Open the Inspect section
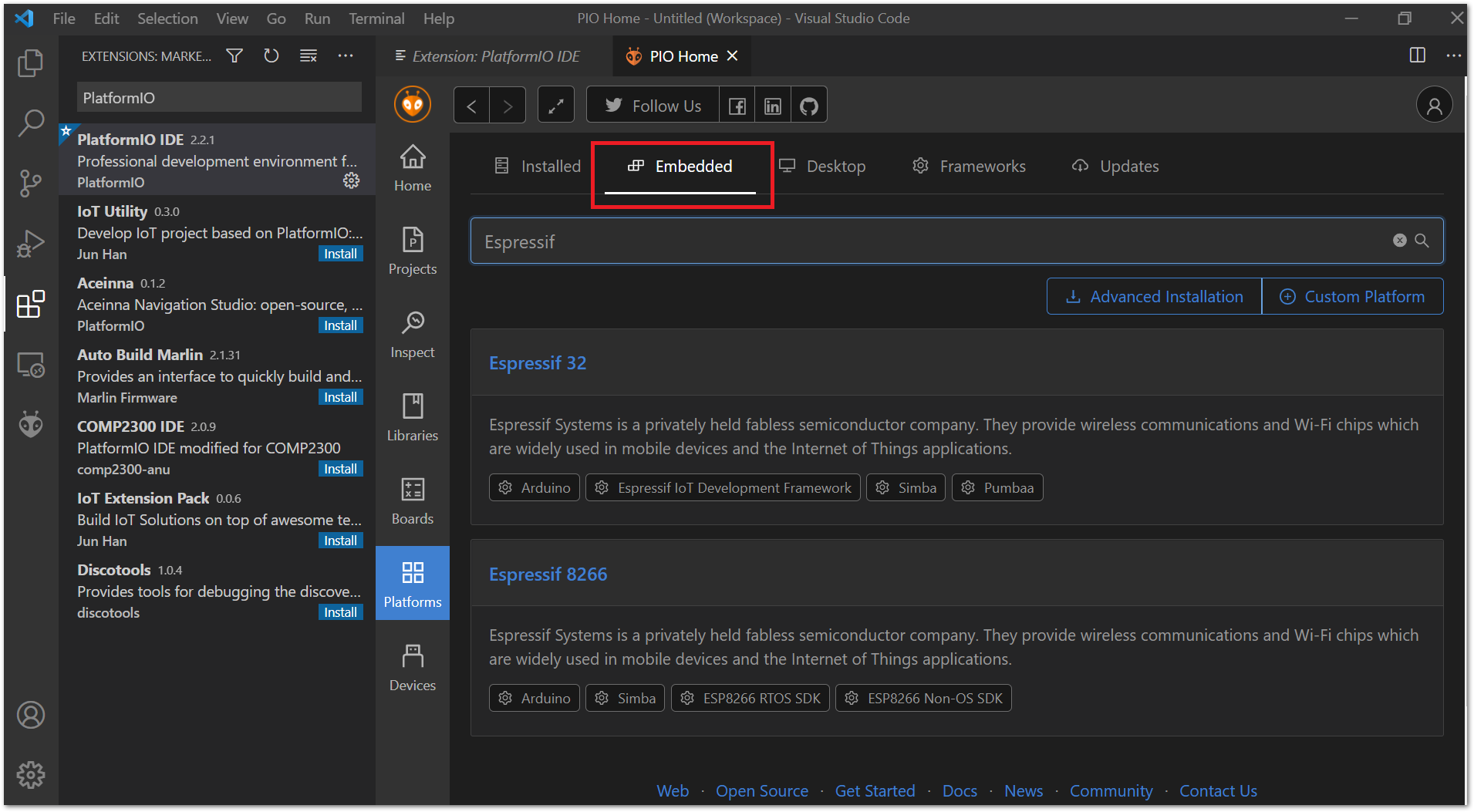The image size is (1474, 812). coord(413,335)
